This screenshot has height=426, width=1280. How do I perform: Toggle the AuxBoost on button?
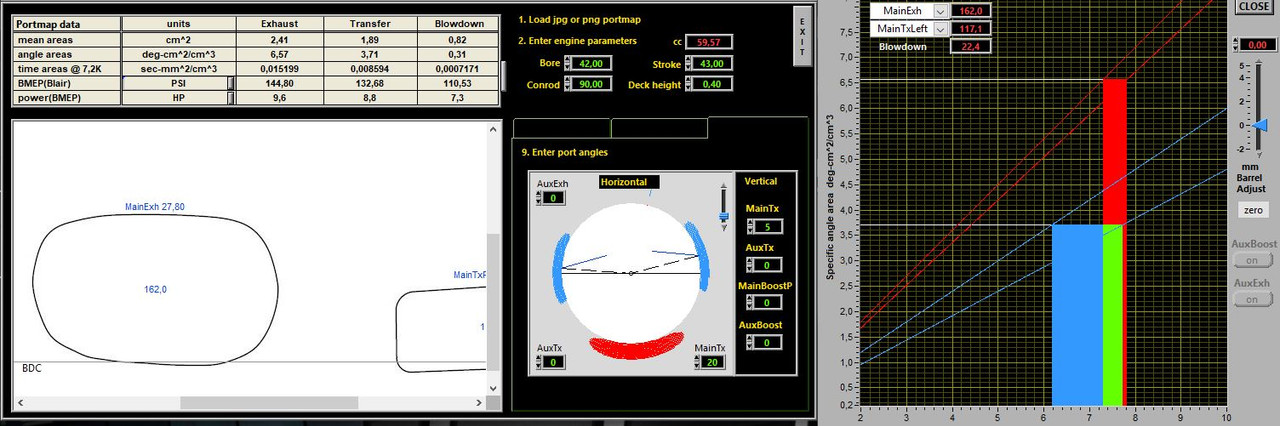(x=1253, y=259)
